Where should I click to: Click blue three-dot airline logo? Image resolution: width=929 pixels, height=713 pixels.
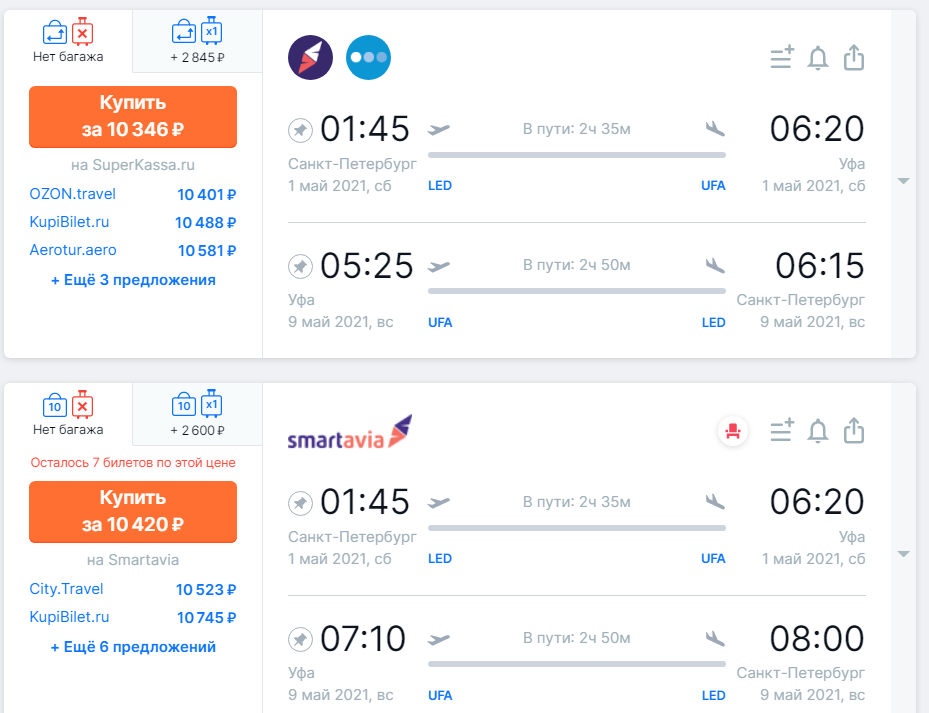[368, 57]
